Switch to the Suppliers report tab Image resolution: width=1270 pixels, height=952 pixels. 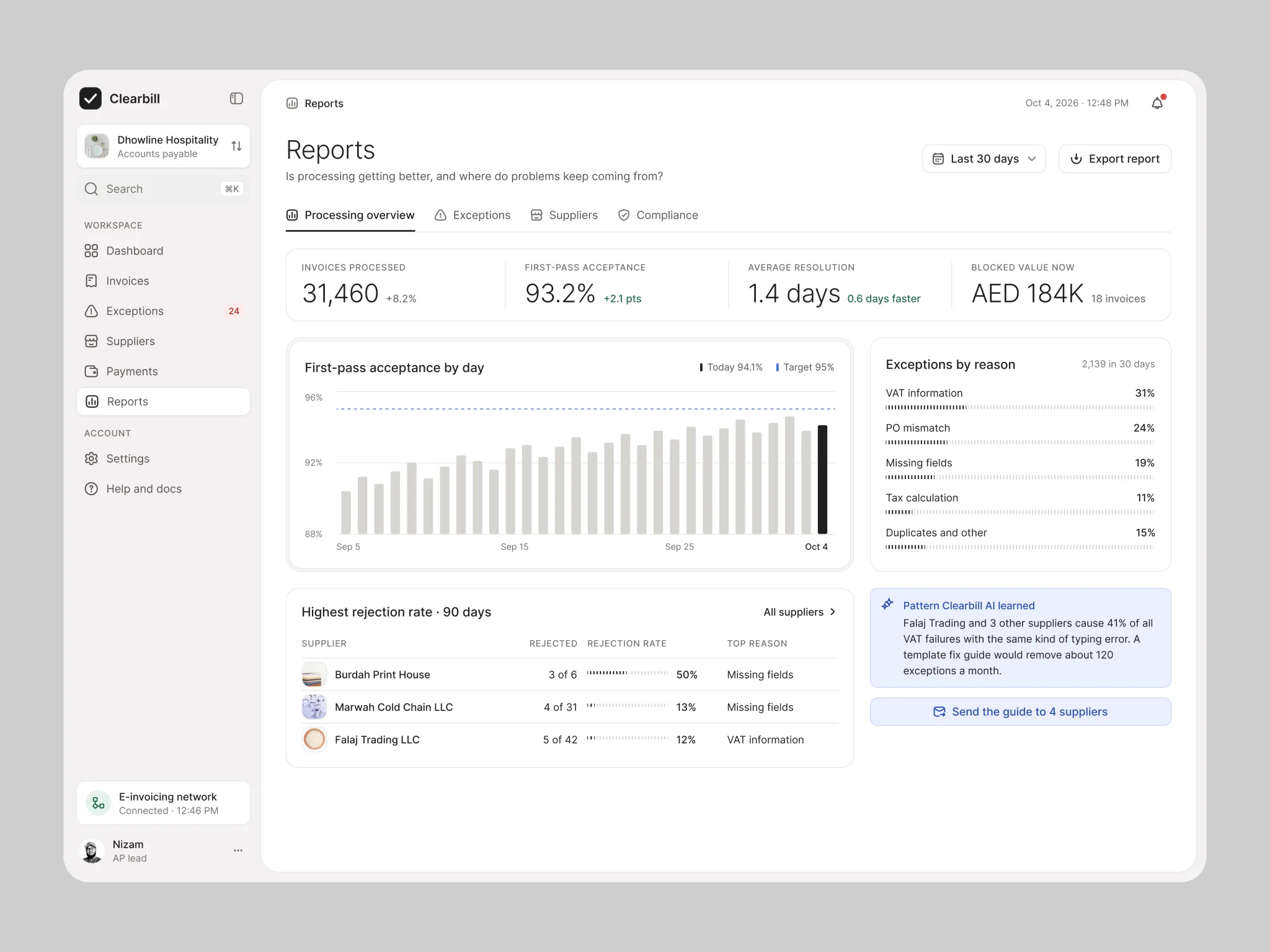pyautogui.click(x=564, y=215)
